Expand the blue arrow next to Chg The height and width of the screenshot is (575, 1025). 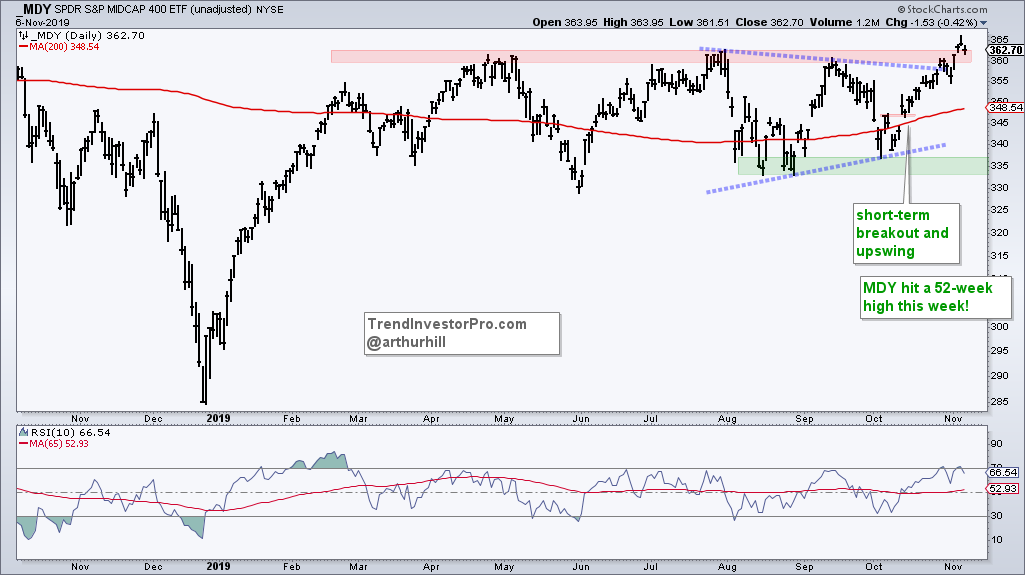(984, 23)
